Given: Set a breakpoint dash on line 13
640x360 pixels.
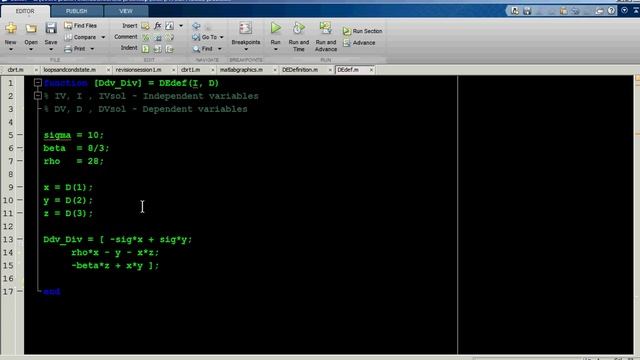Looking at the screenshot, I should 20,239.
